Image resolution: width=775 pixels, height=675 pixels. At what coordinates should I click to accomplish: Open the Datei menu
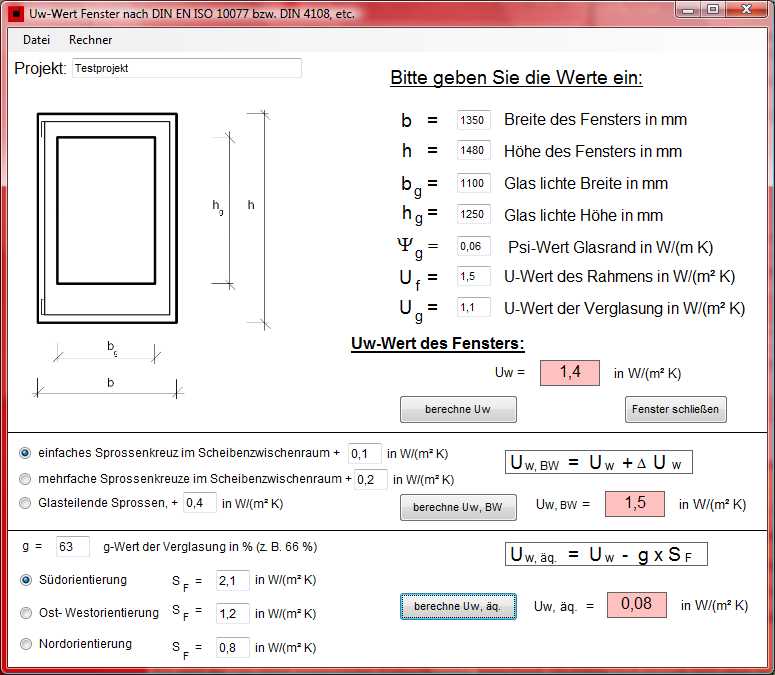pyautogui.click(x=37, y=40)
